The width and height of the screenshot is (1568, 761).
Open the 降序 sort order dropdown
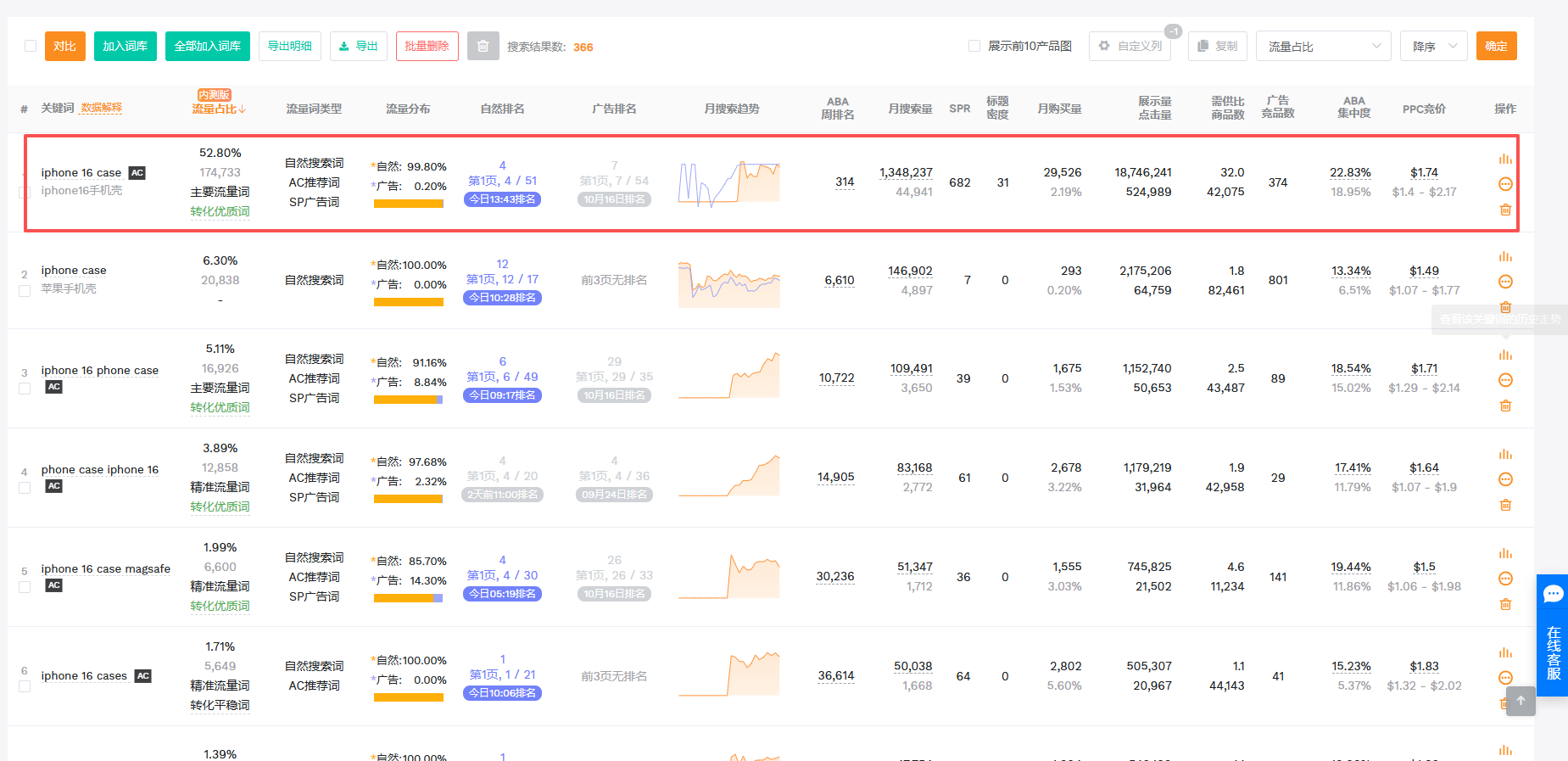(1433, 46)
